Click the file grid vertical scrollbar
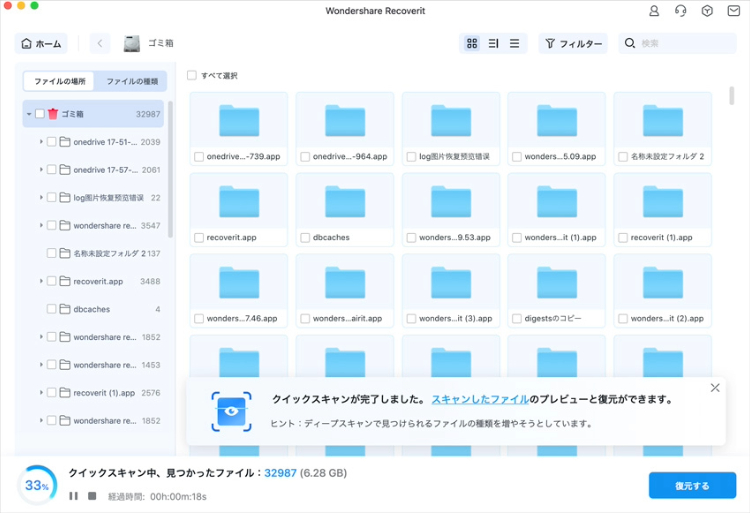The height and width of the screenshot is (513, 750). 731,95
